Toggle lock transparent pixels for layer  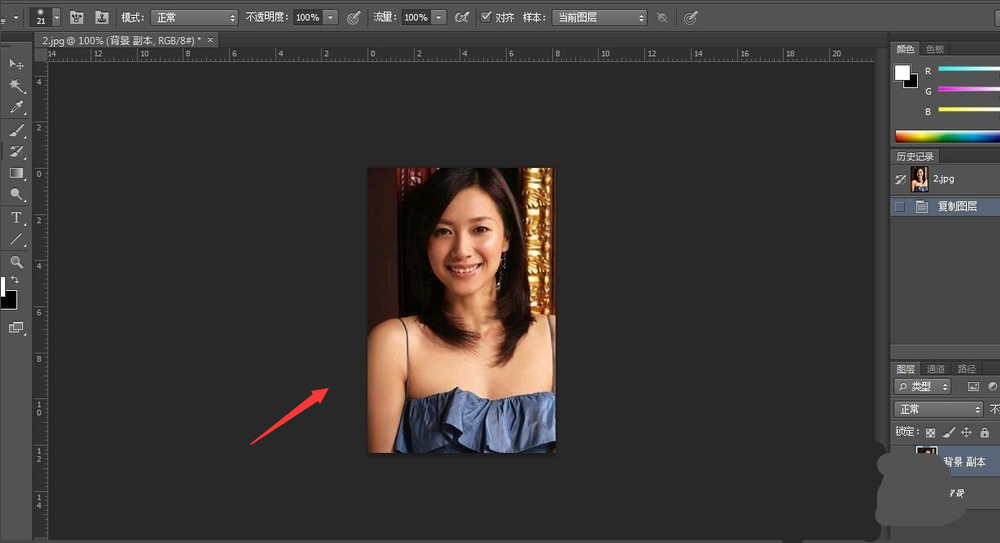coord(930,432)
